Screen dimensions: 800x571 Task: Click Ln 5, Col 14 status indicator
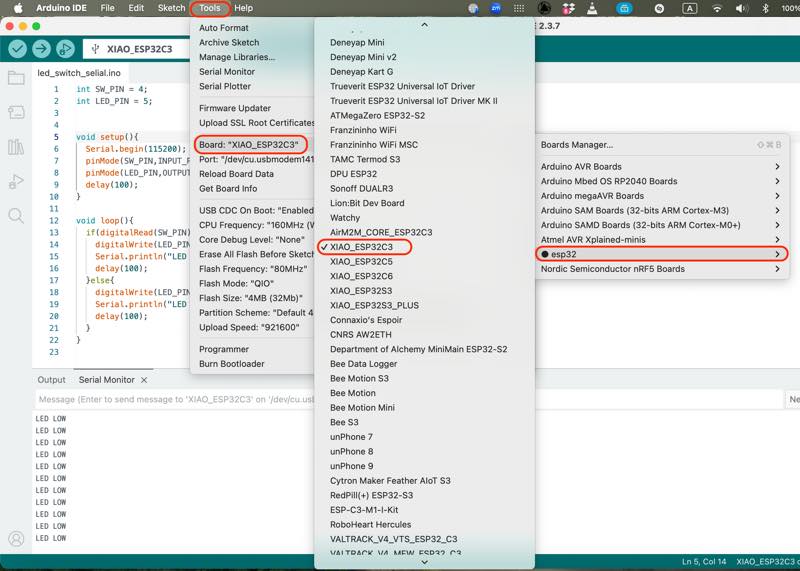tap(704, 561)
